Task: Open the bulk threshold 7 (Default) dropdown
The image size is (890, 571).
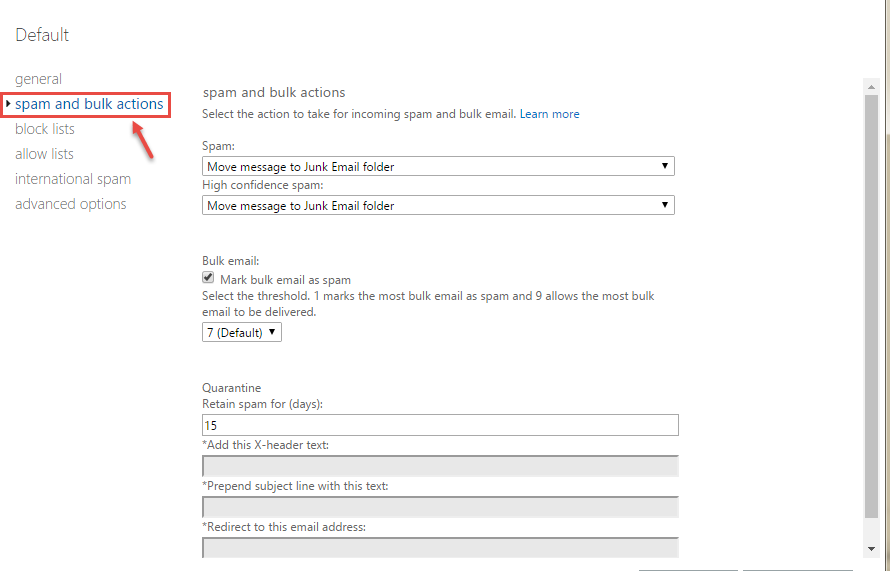Action: (x=242, y=332)
